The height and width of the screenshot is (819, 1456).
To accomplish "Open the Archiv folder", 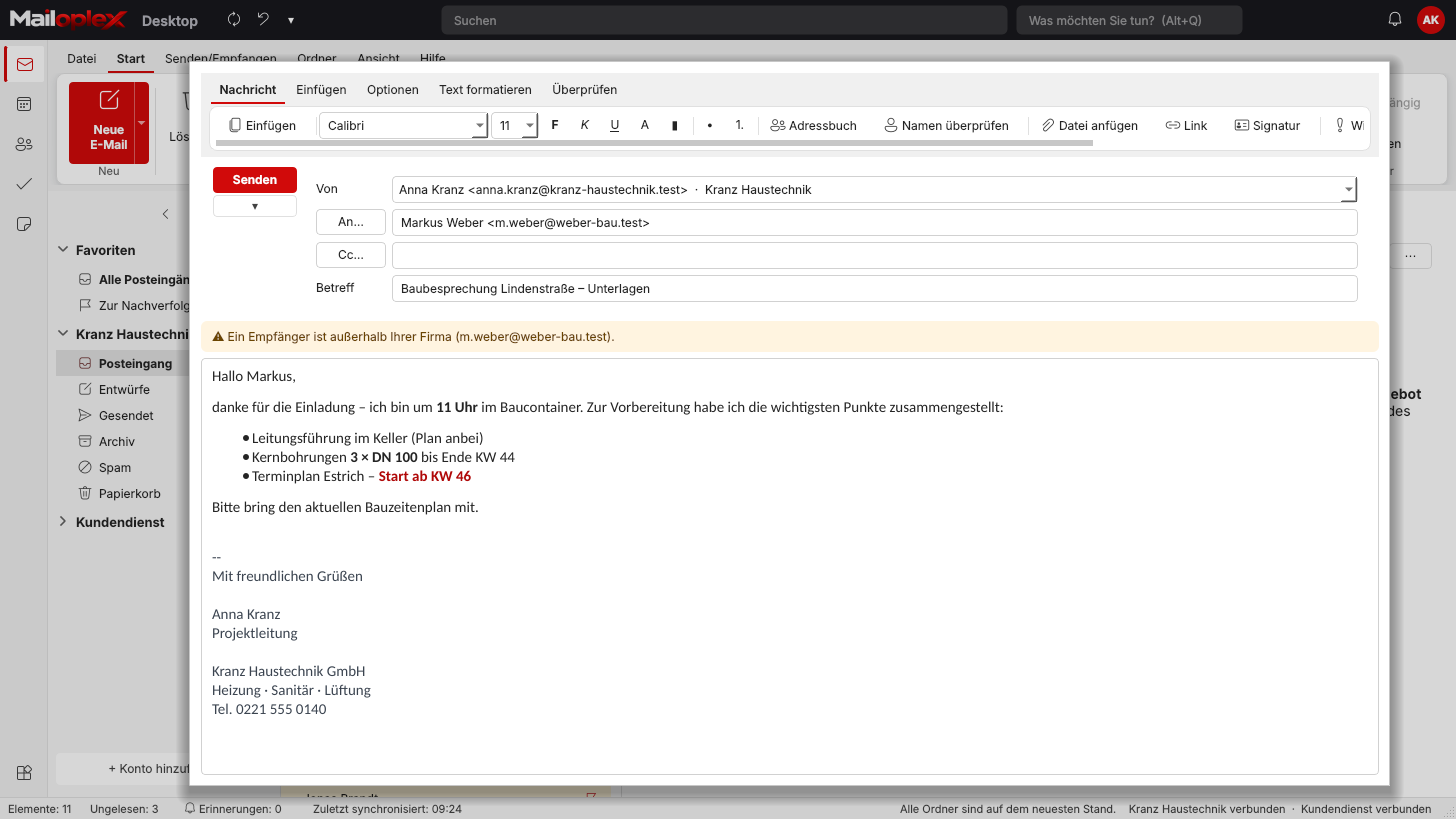I will 123,441.
